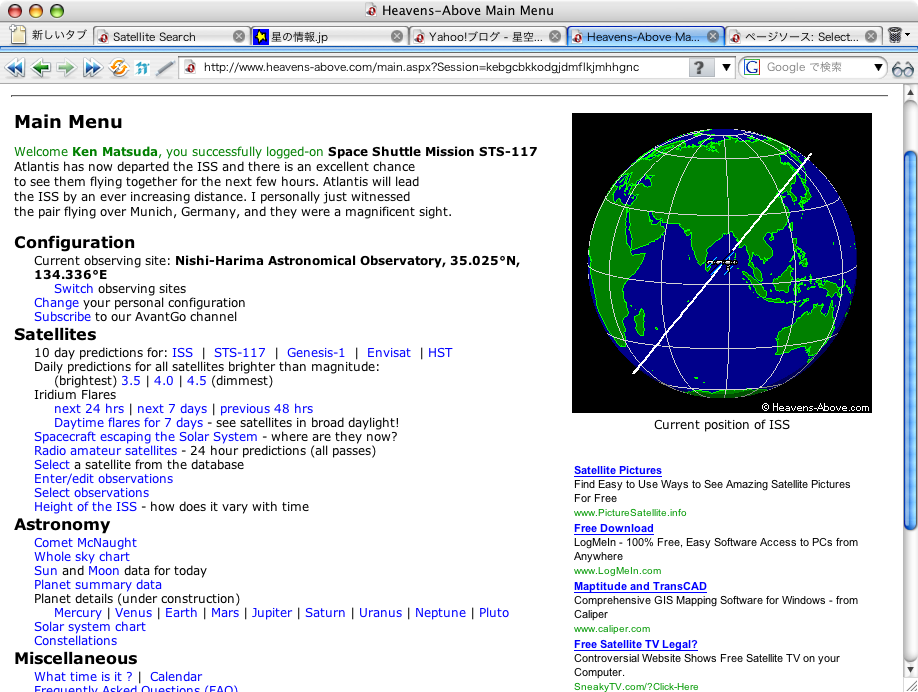Open Select observations link
918x692 pixels.
coord(91,493)
